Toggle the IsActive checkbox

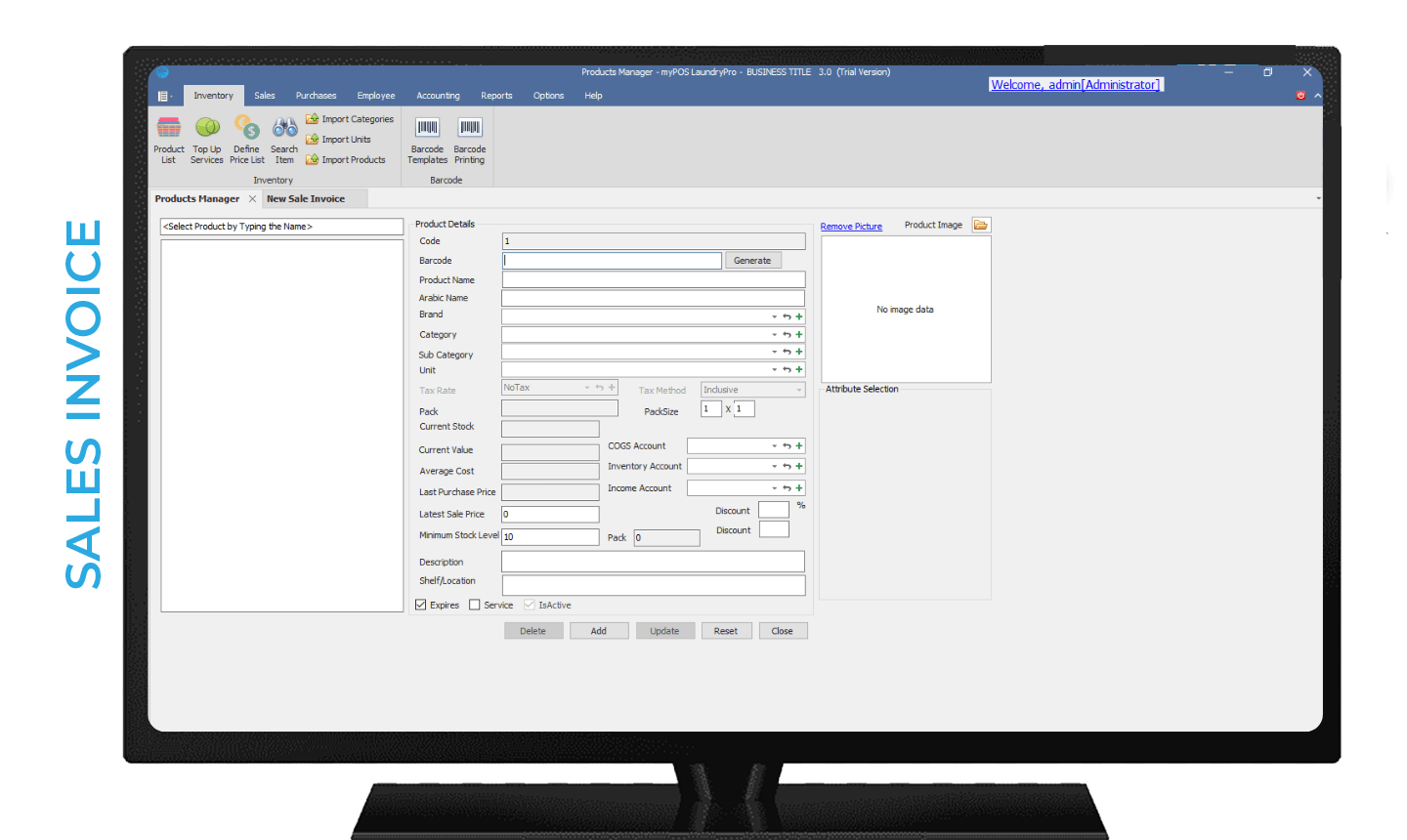click(x=530, y=605)
